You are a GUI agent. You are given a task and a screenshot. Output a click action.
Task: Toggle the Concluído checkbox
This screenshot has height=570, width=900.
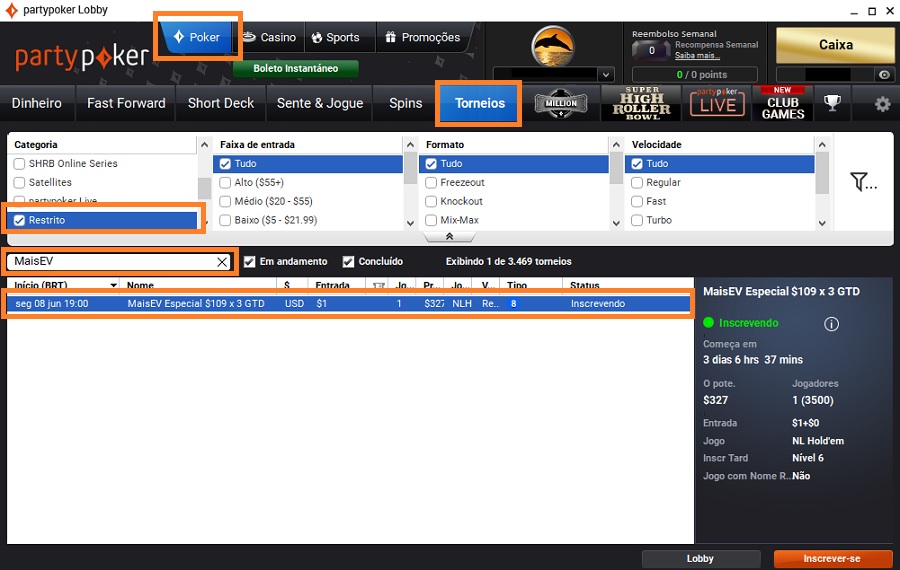[x=348, y=262]
